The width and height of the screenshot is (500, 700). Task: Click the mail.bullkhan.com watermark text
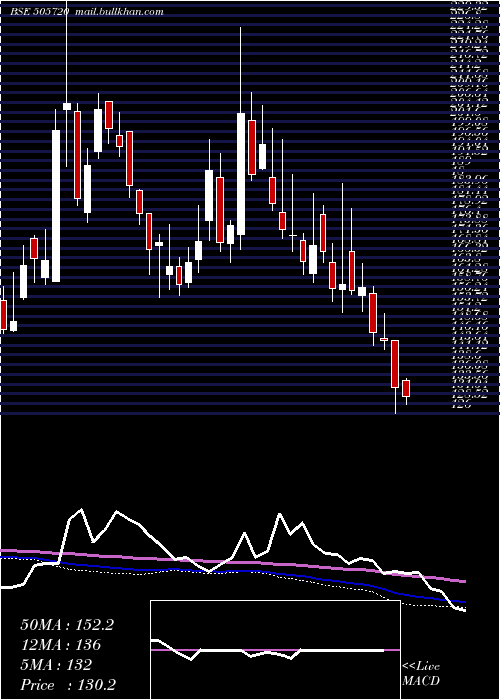pos(120,12)
